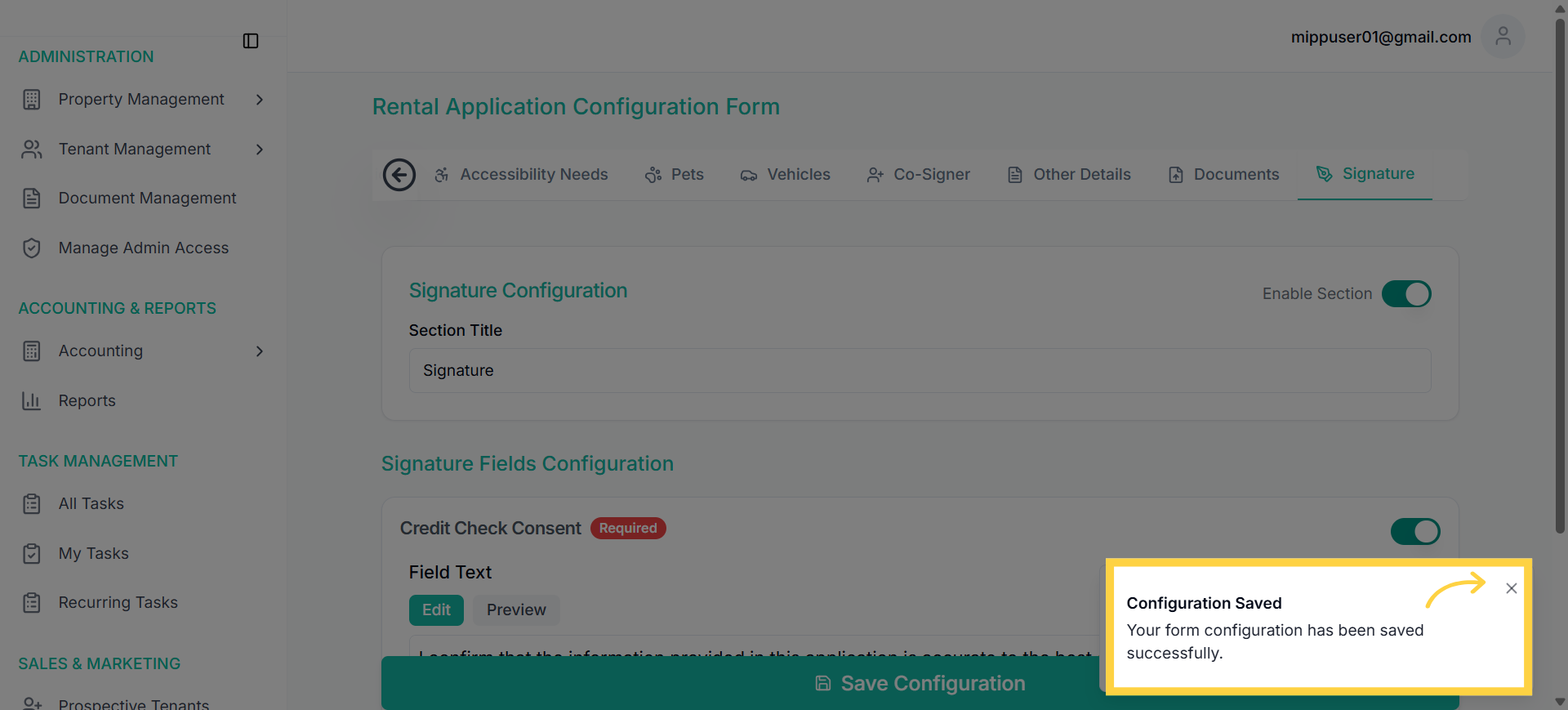The image size is (1568, 710).
Task: Click the Other Details document icon
Action: pos(1015,175)
